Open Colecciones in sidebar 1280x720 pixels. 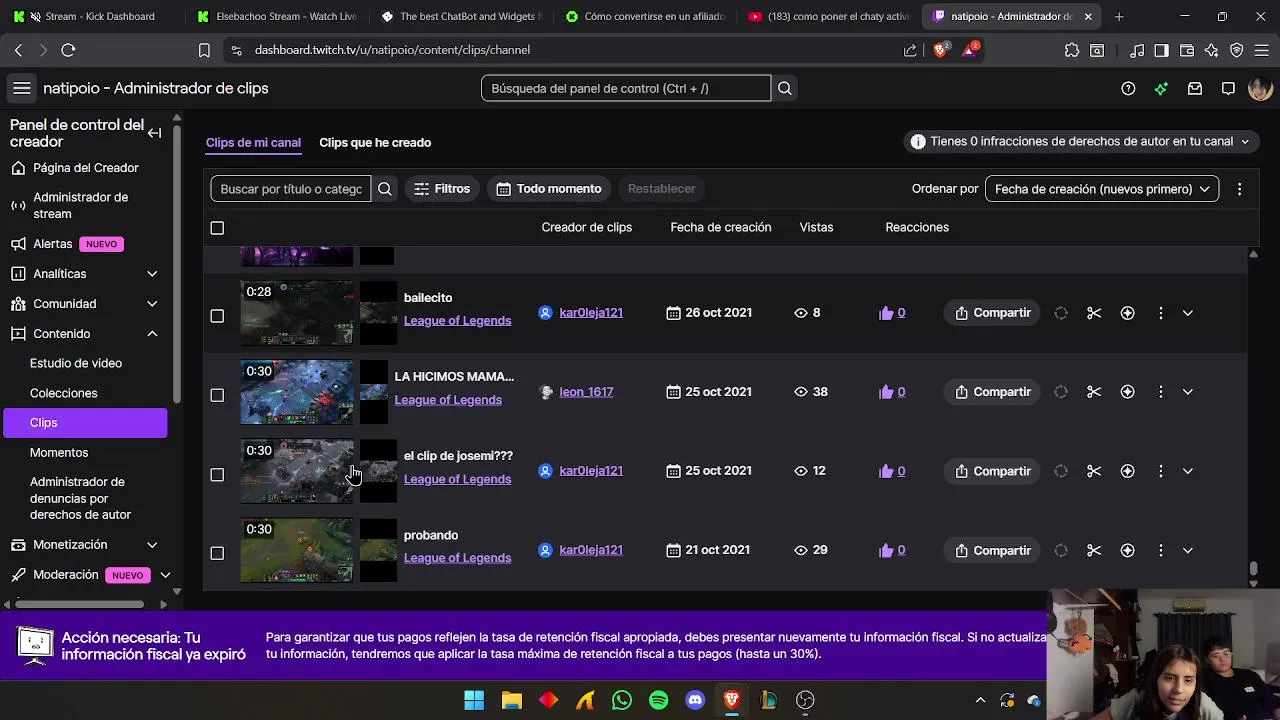coord(63,393)
